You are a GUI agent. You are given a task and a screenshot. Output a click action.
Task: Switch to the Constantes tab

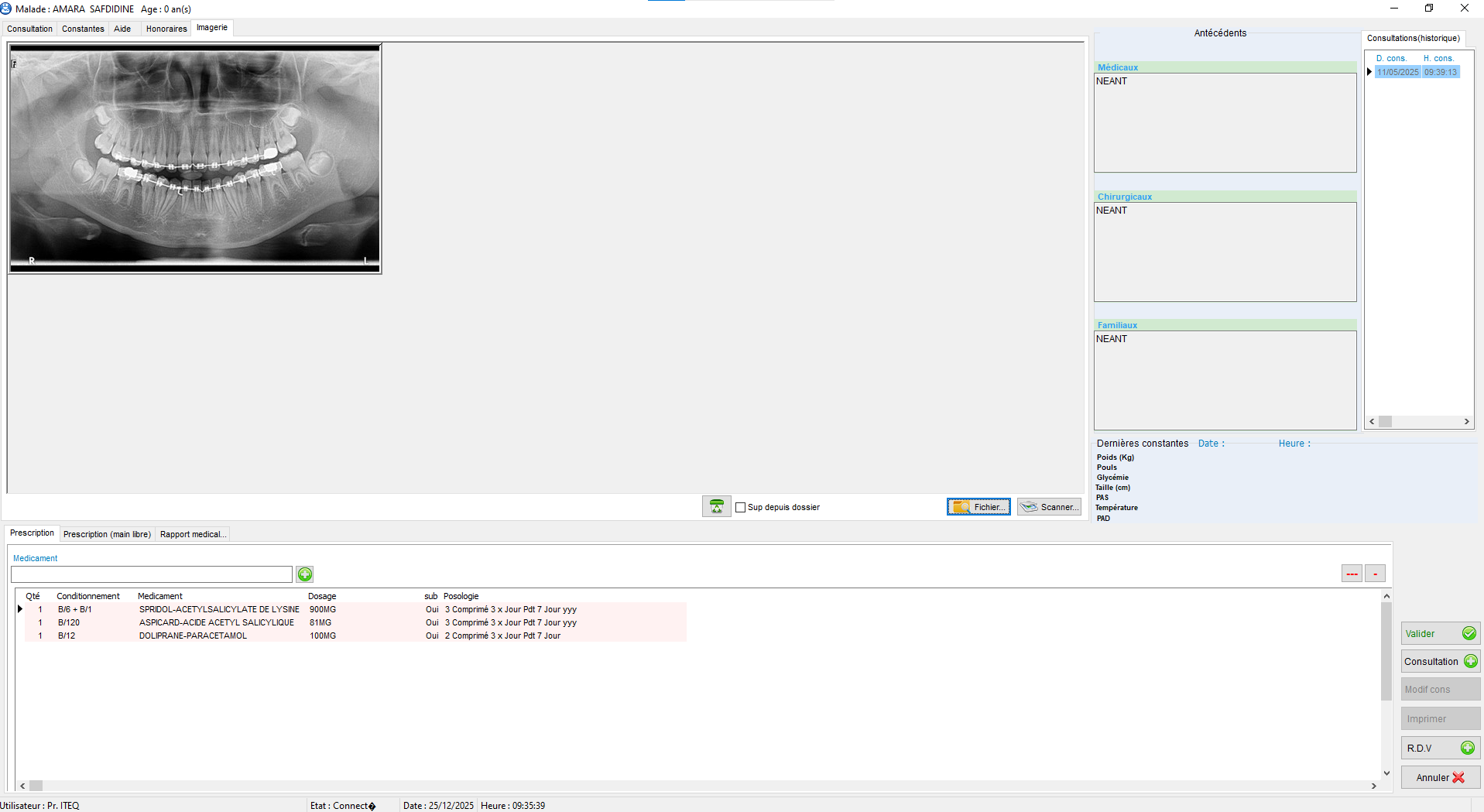pyautogui.click(x=83, y=29)
